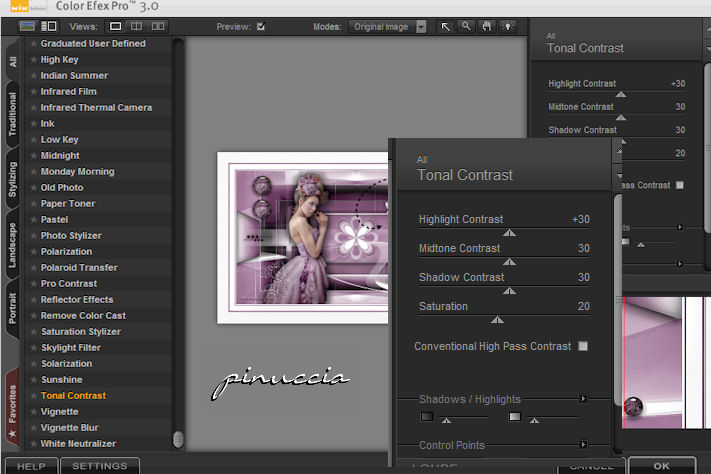
Task: Tick the High Pass Contrast checkbox in small right panel
Action: coord(680,185)
